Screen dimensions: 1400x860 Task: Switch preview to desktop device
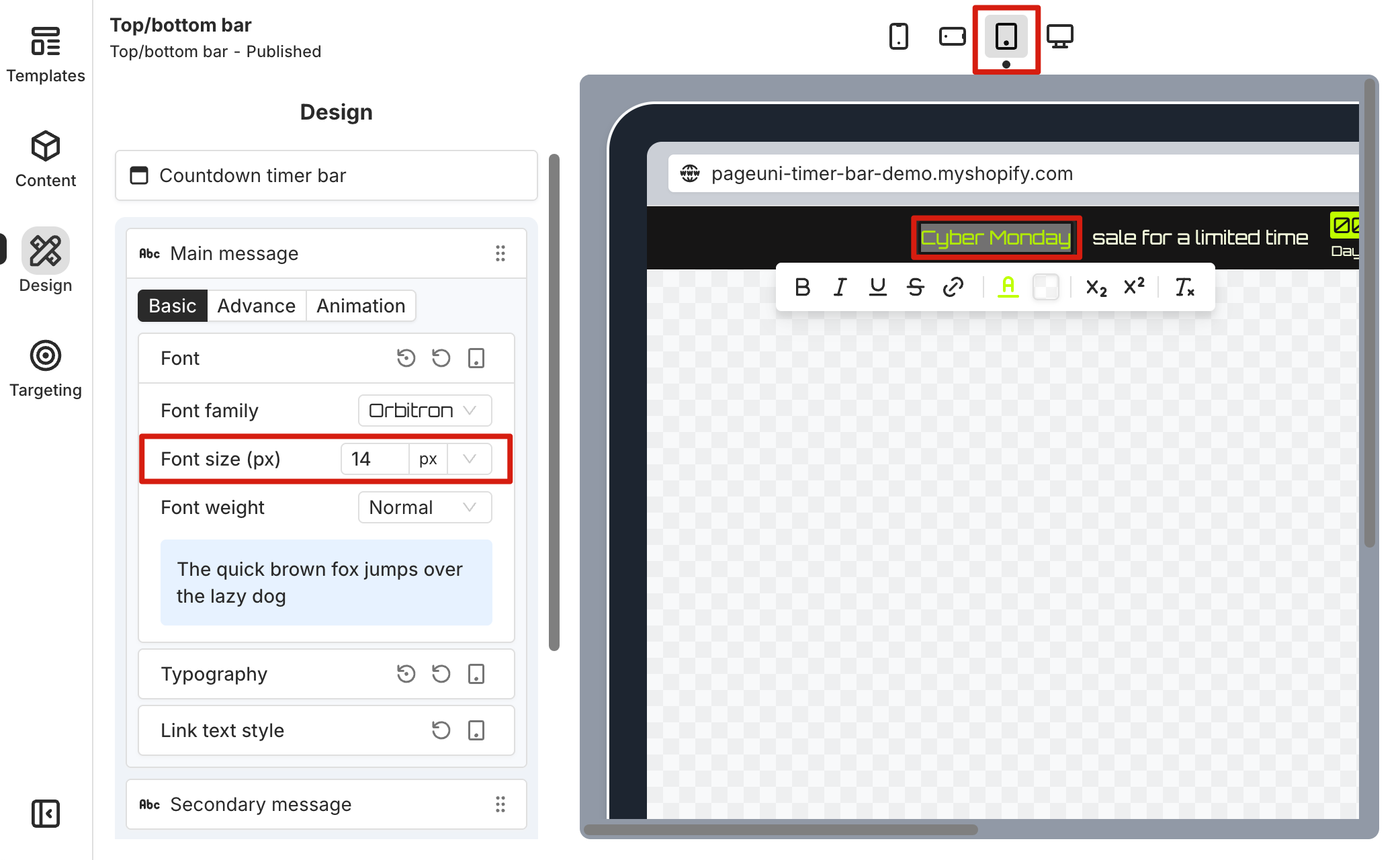1060,36
